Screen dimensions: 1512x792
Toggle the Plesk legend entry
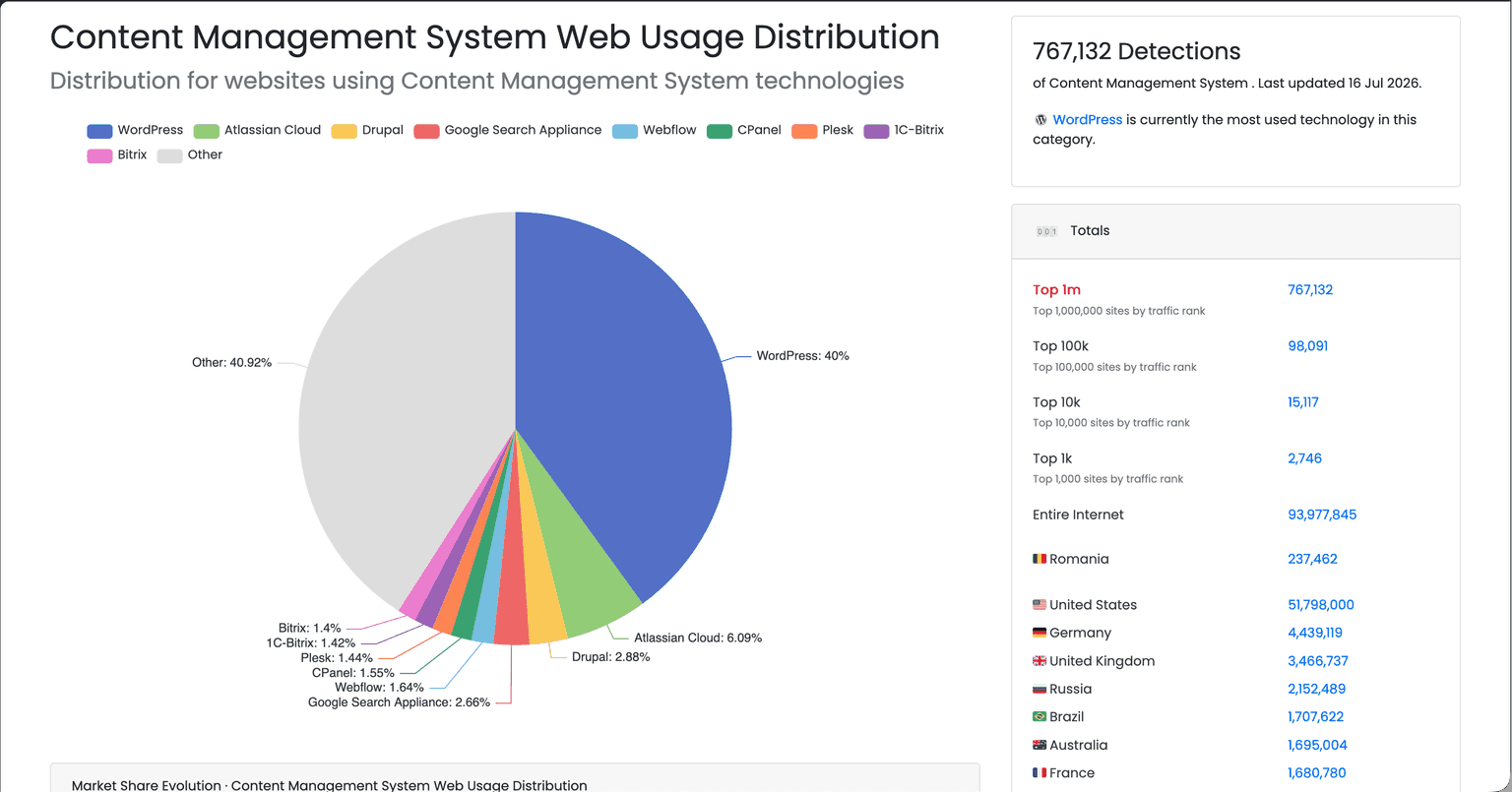823,130
